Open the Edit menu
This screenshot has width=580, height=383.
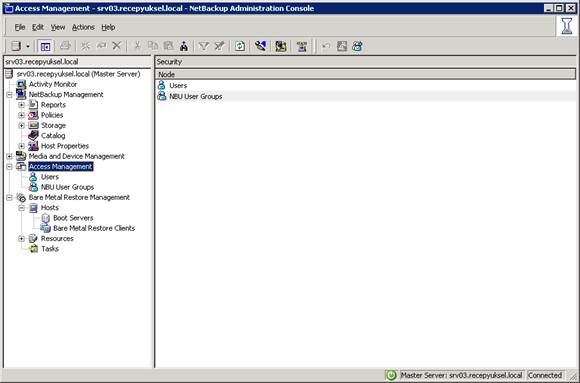click(38, 27)
